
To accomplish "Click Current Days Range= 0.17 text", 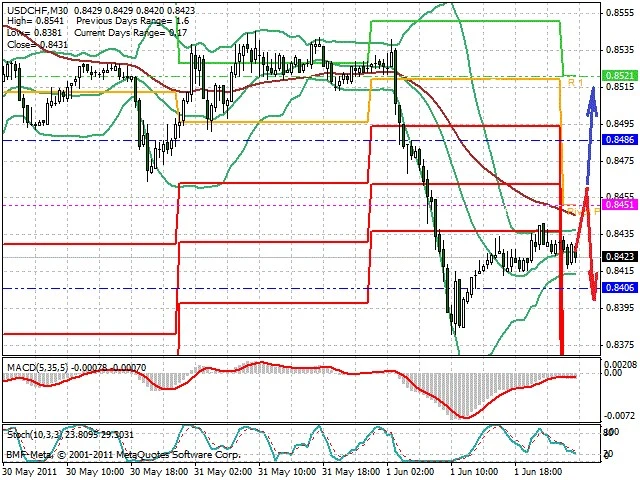I will coord(131,33).
